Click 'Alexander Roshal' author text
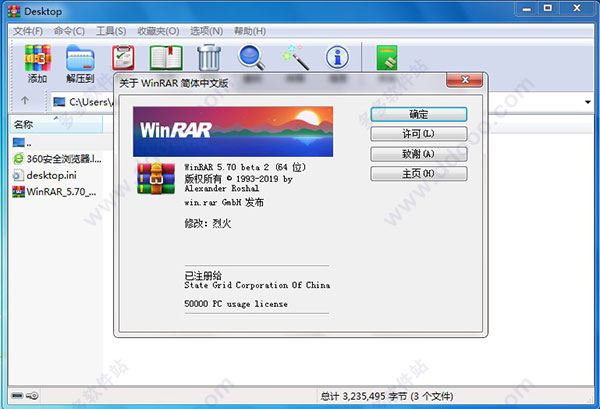 pyautogui.click(x=222, y=188)
